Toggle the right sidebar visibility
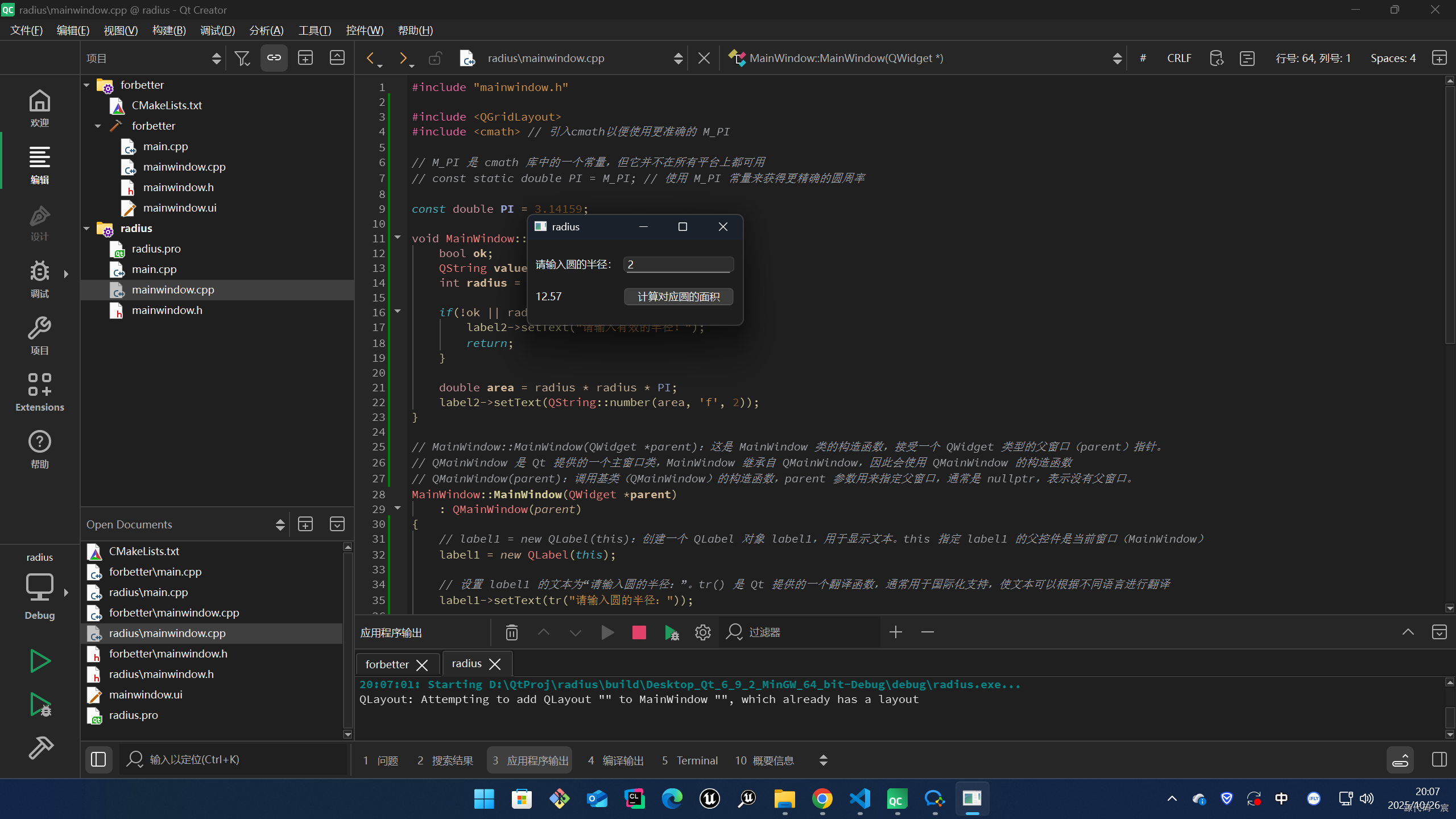Image resolution: width=1456 pixels, height=819 pixels. [1439, 759]
